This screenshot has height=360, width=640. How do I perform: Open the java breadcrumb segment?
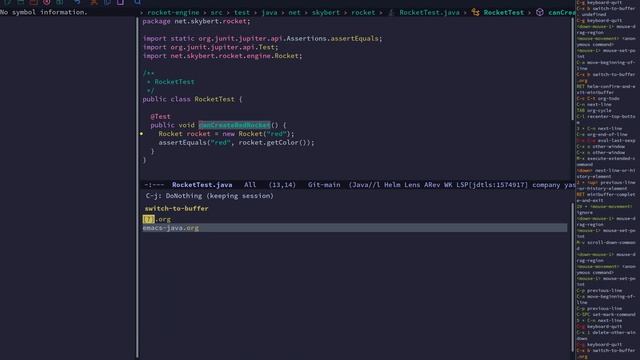pyautogui.click(x=269, y=12)
